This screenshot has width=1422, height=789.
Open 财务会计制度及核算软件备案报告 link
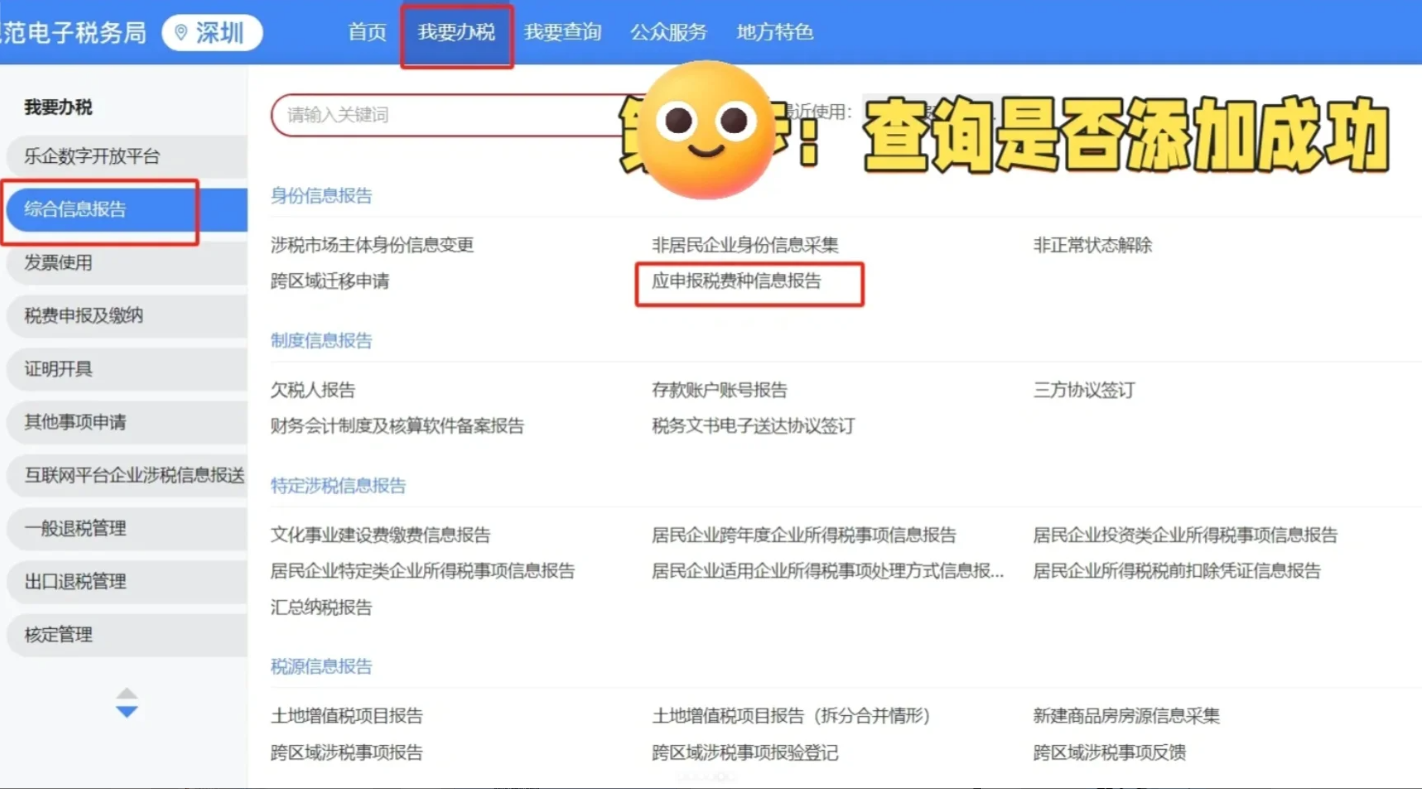coord(397,426)
